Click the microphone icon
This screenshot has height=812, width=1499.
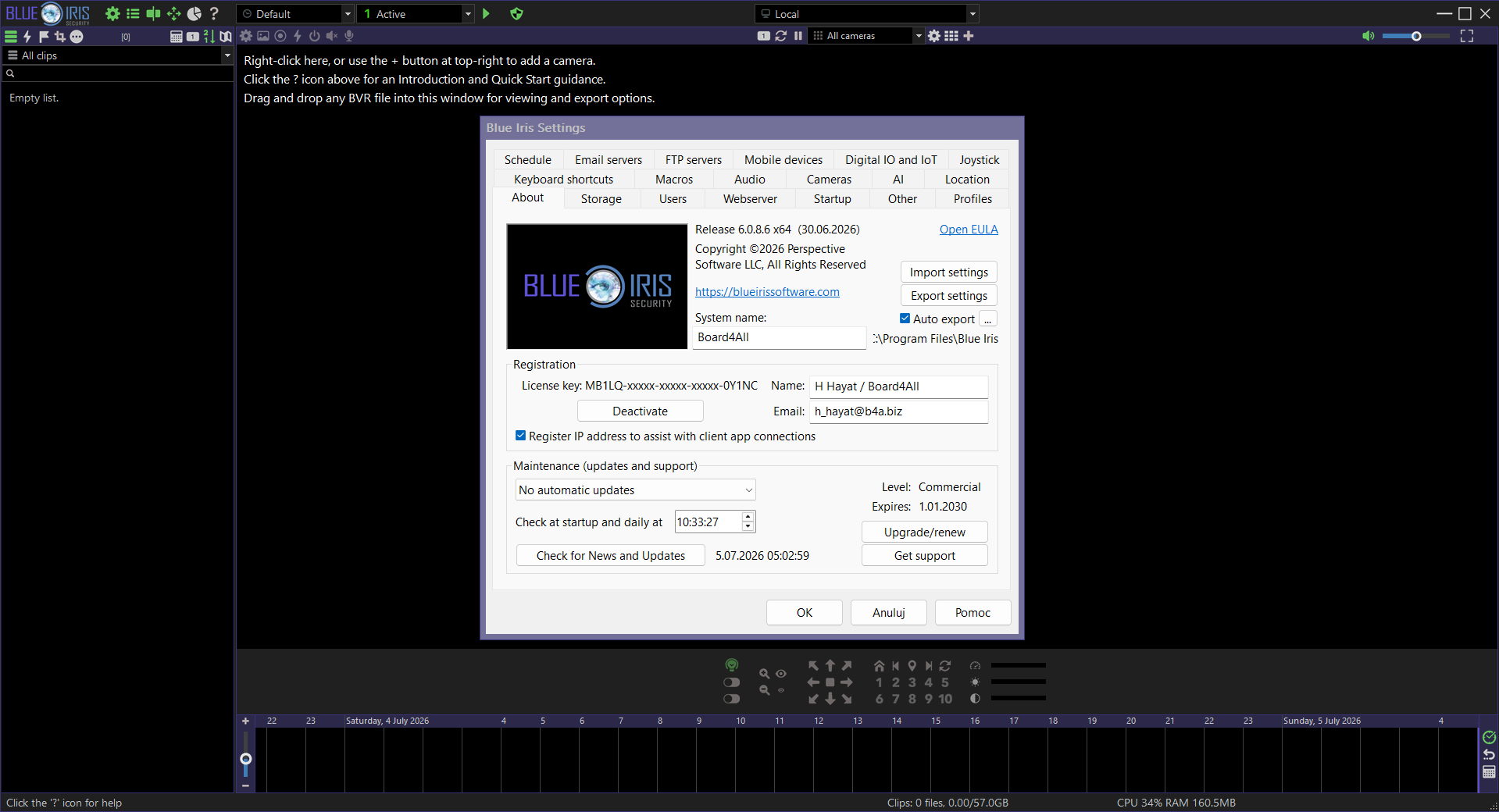(349, 36)
